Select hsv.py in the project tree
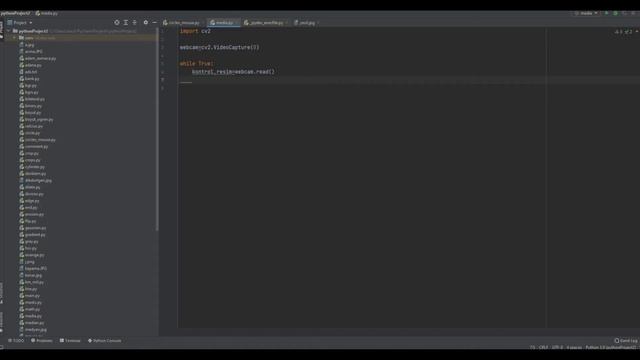 coord(28,248)
